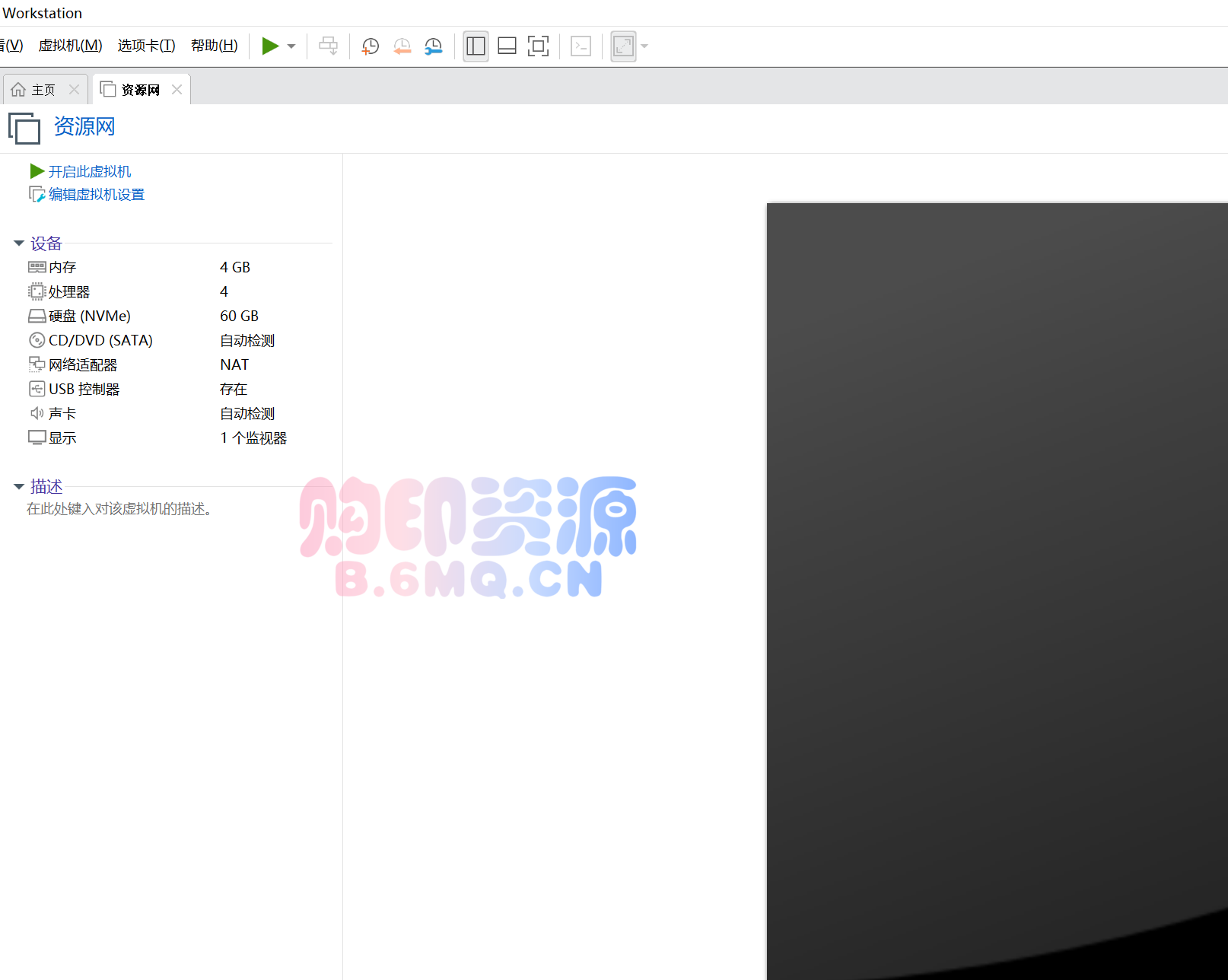The image size is (1228, 980).
Task: Click the description field 在此处键入对该虚拟机的描述
Action: click(x=119, y=508)
